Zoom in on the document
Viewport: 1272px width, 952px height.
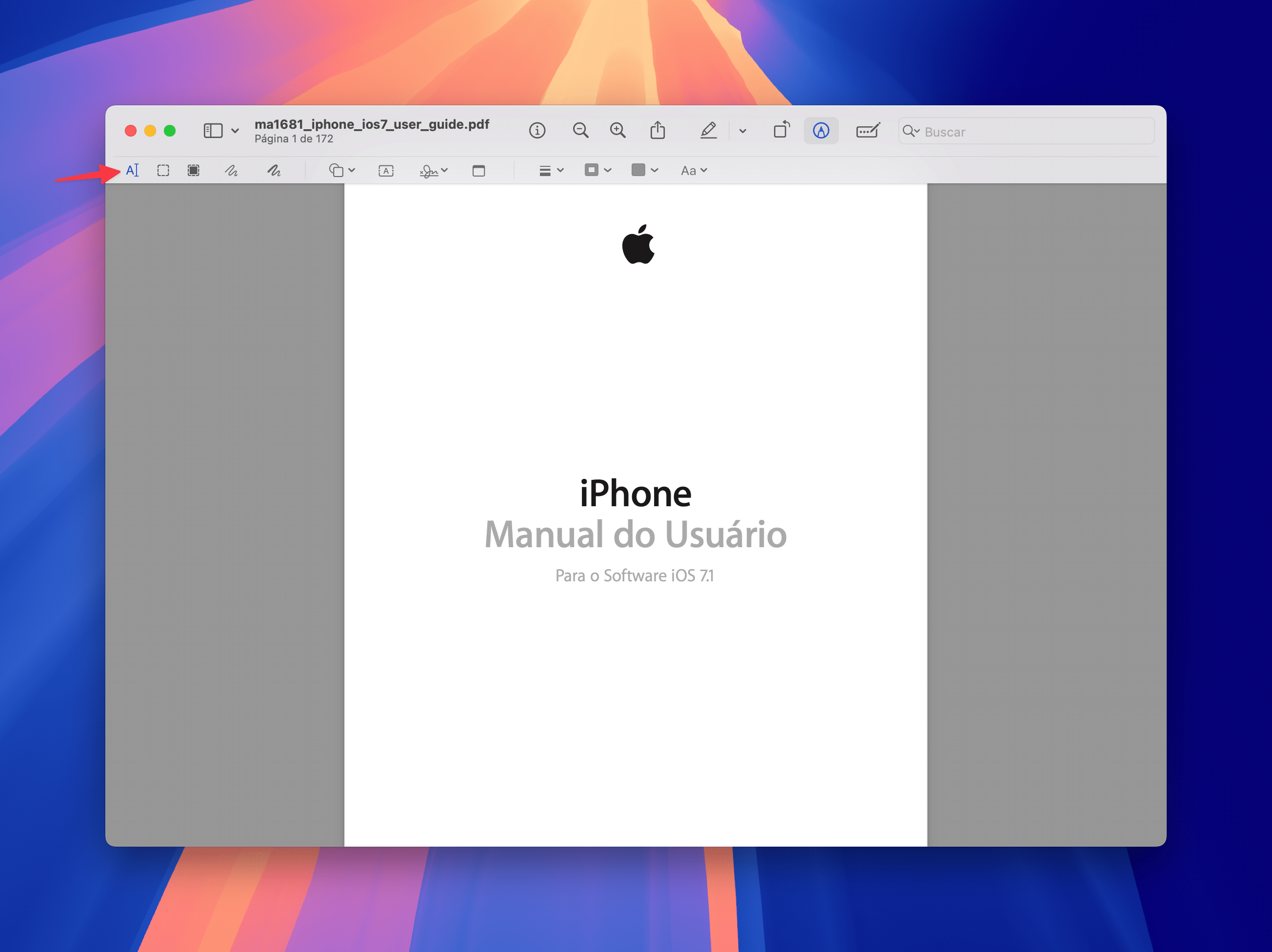click(x=617, y=131)
